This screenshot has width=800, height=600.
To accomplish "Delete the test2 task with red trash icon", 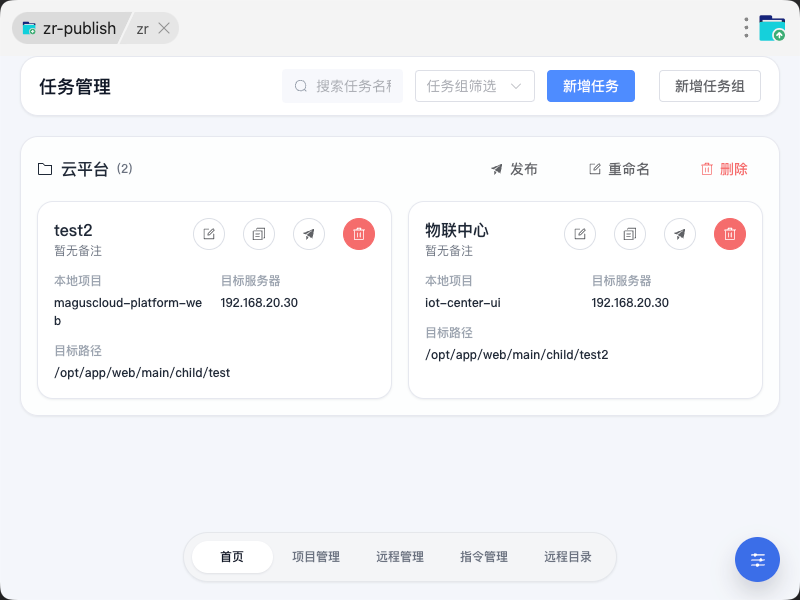I will [x=359, y=234].
